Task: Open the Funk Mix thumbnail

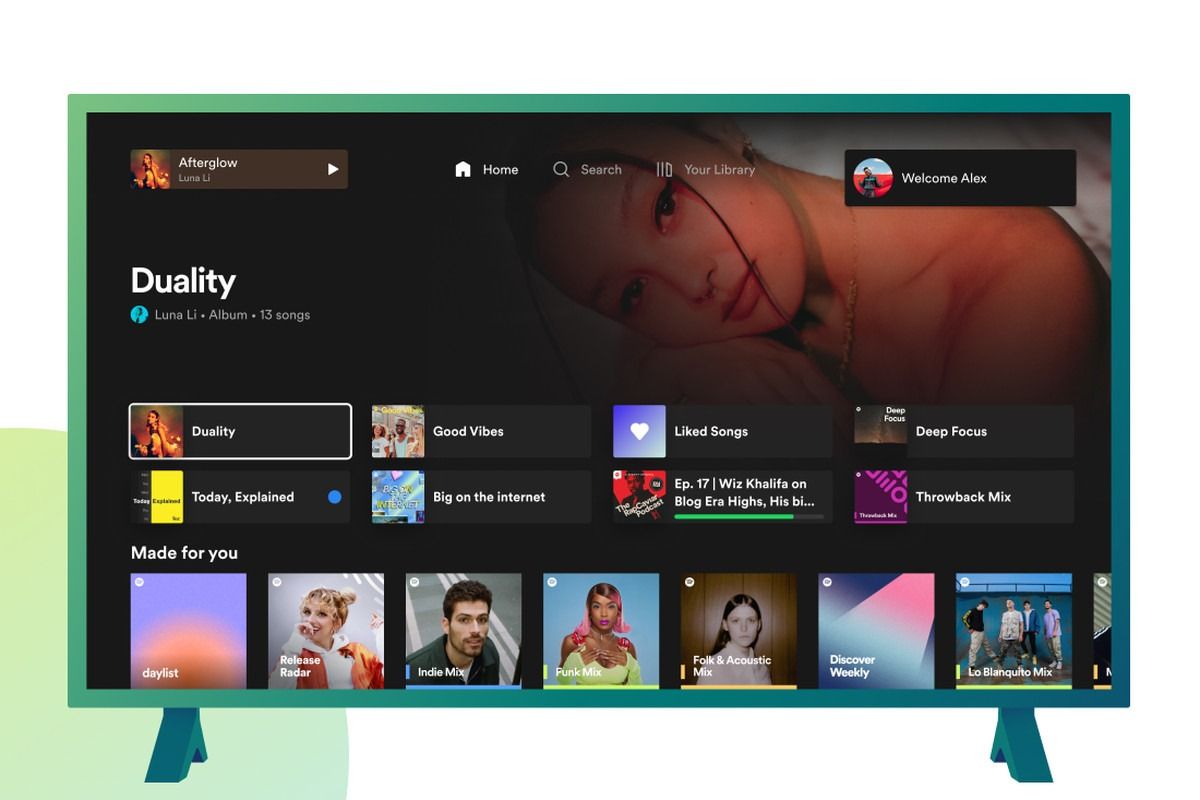Action: click(600, 628)
